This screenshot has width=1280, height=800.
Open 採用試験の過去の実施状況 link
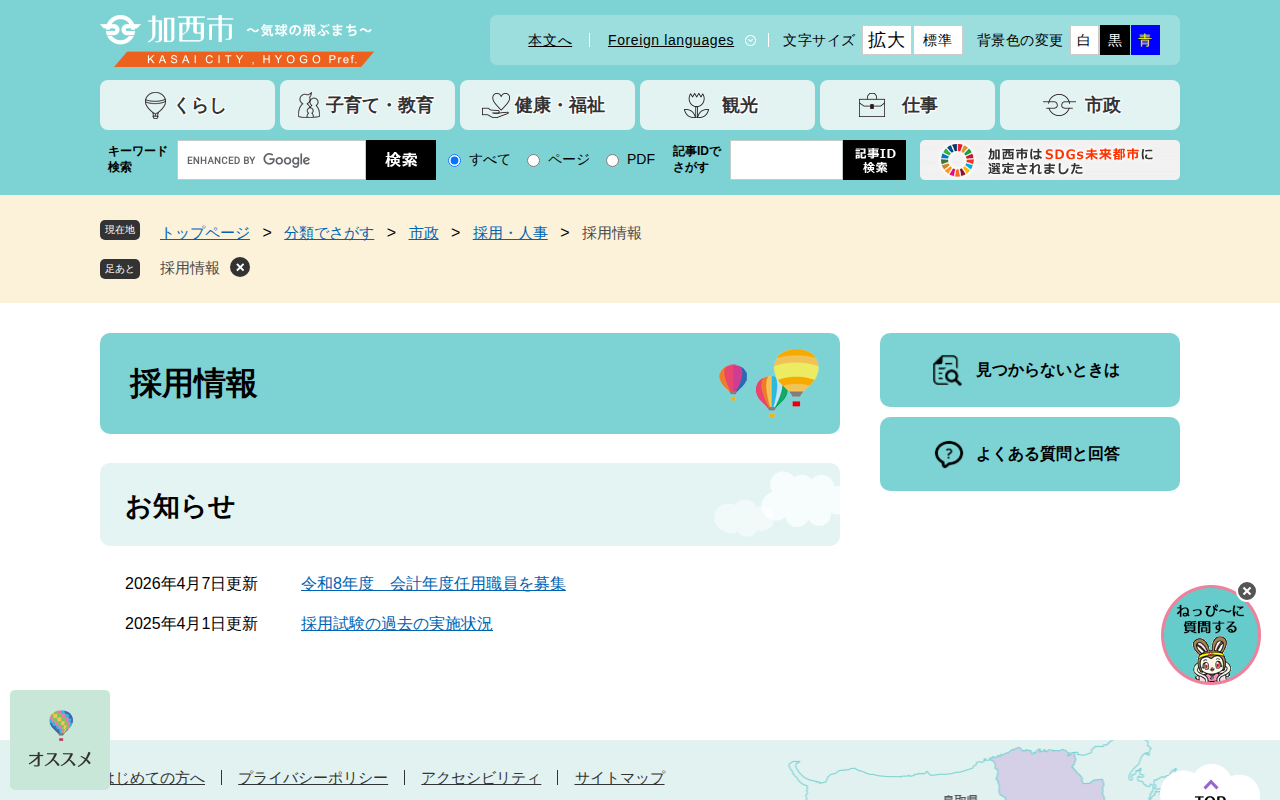point(397,624)
